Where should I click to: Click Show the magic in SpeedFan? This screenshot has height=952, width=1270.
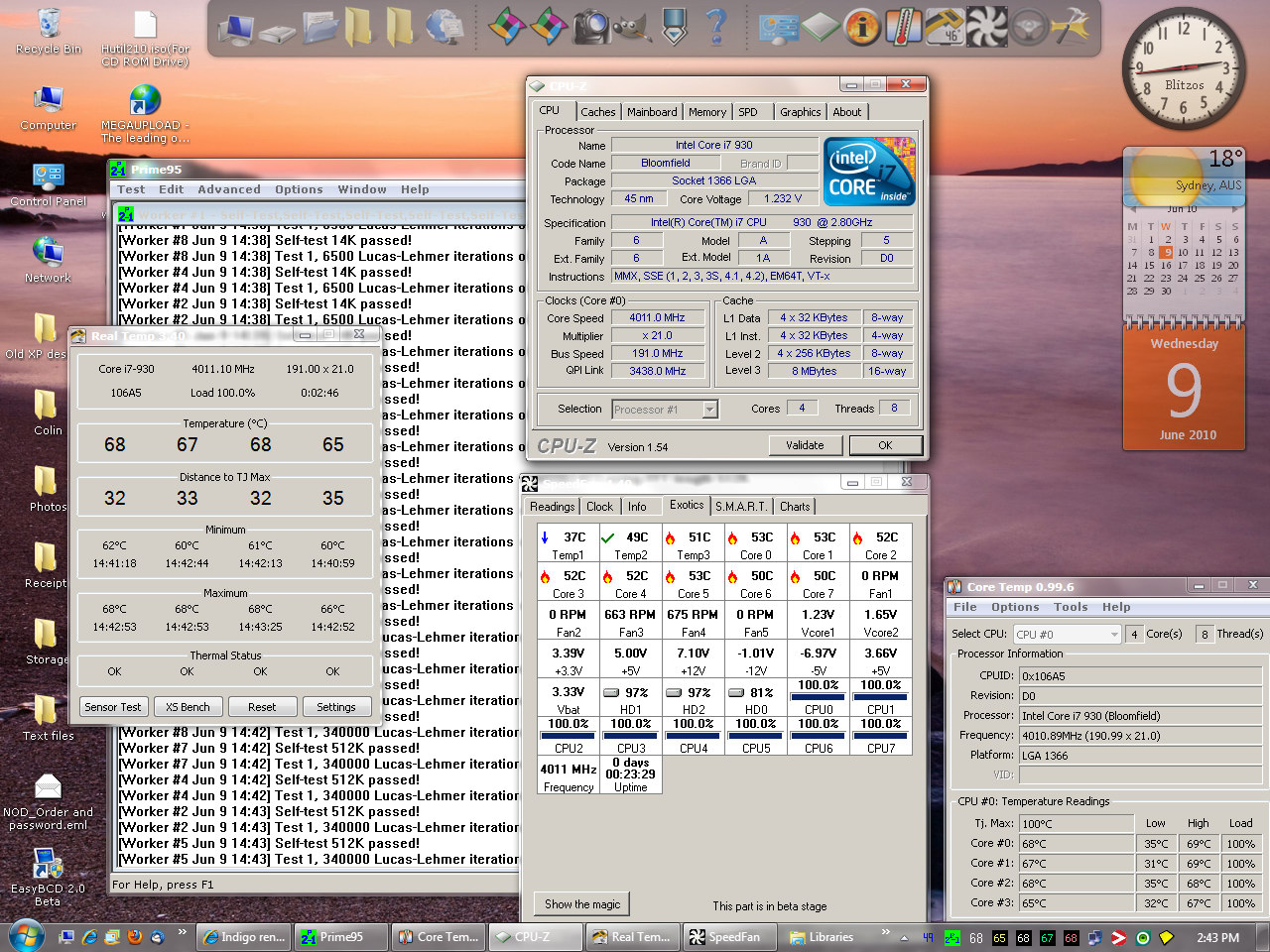pyautogui.click(x=582, y=904)
